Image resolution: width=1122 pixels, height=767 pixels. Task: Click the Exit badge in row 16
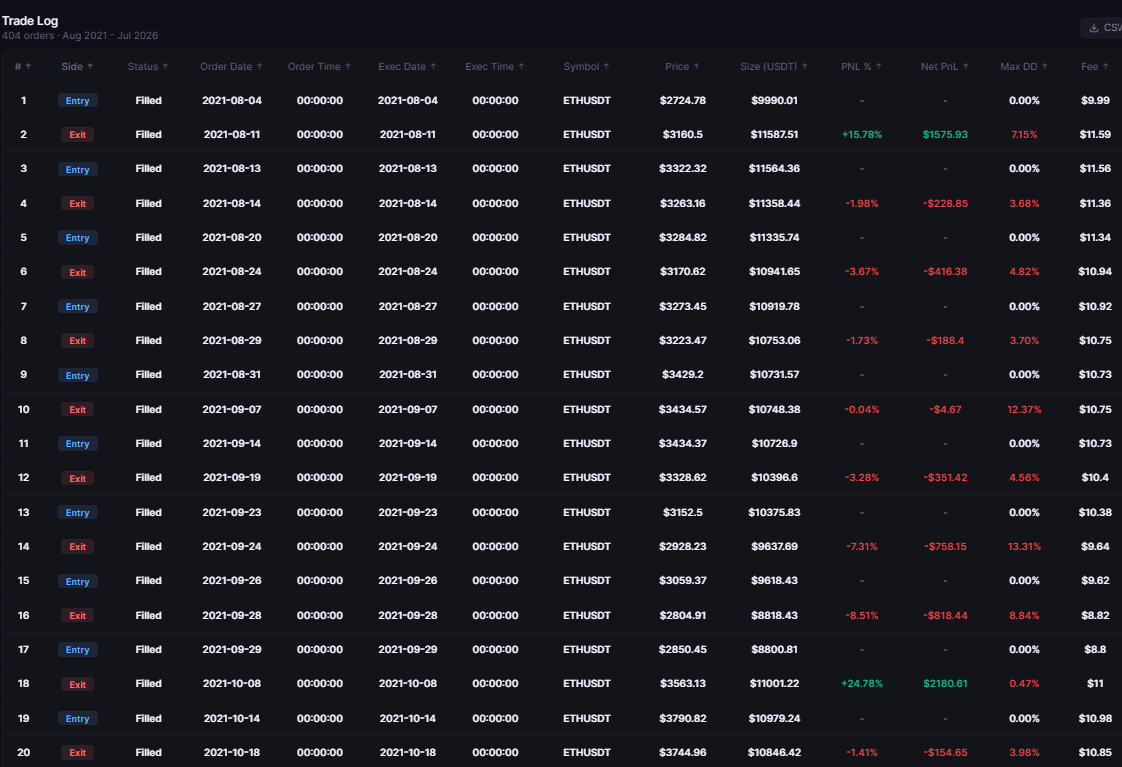point(77,615)
